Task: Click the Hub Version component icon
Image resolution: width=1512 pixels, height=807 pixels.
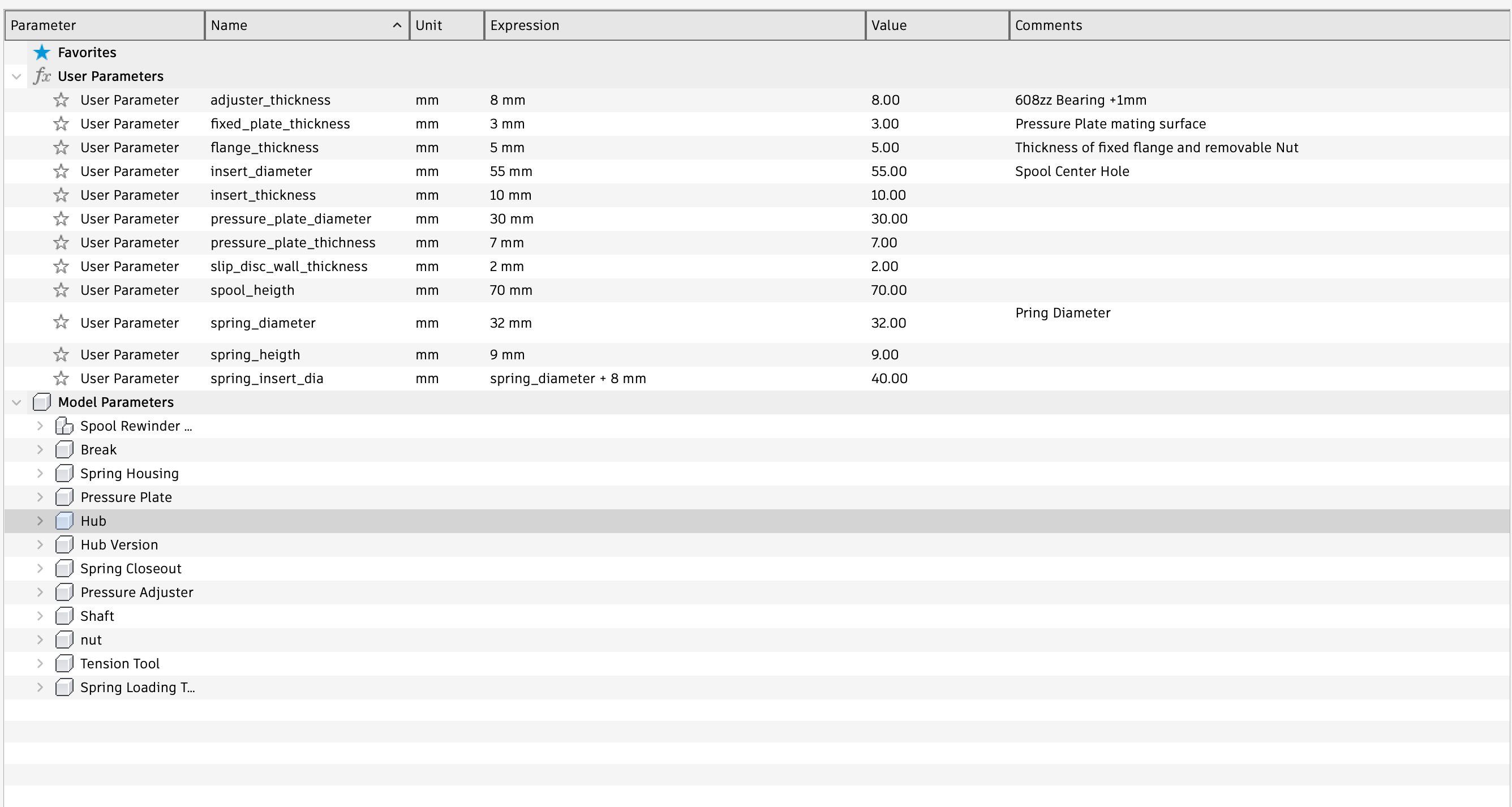Action: coord(64,544)
